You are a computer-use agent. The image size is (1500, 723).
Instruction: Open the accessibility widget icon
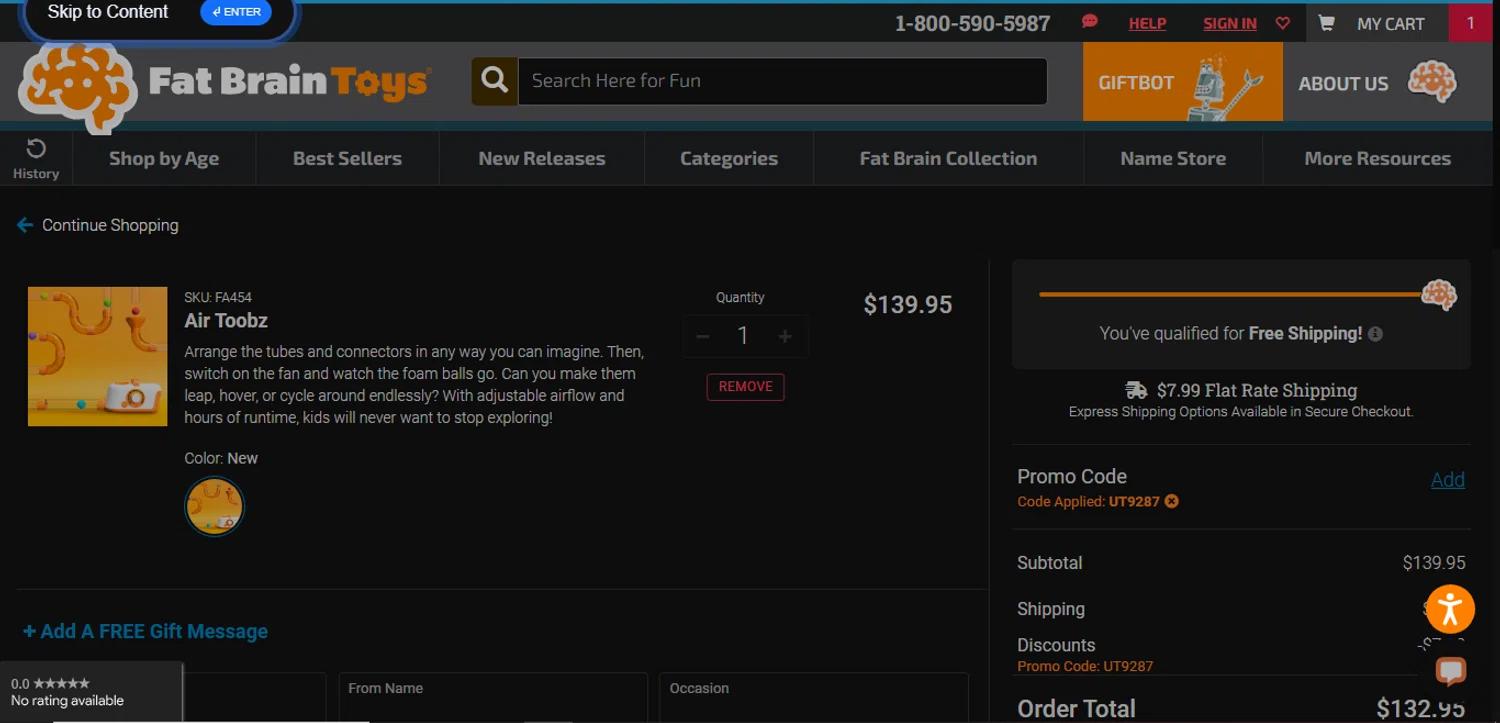[x=1450, y=609]
